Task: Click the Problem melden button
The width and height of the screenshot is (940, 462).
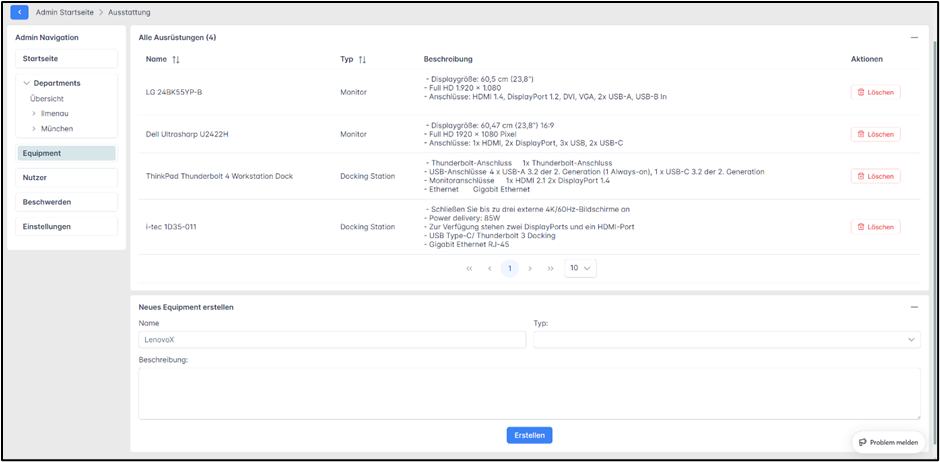Action: (888, 442)
